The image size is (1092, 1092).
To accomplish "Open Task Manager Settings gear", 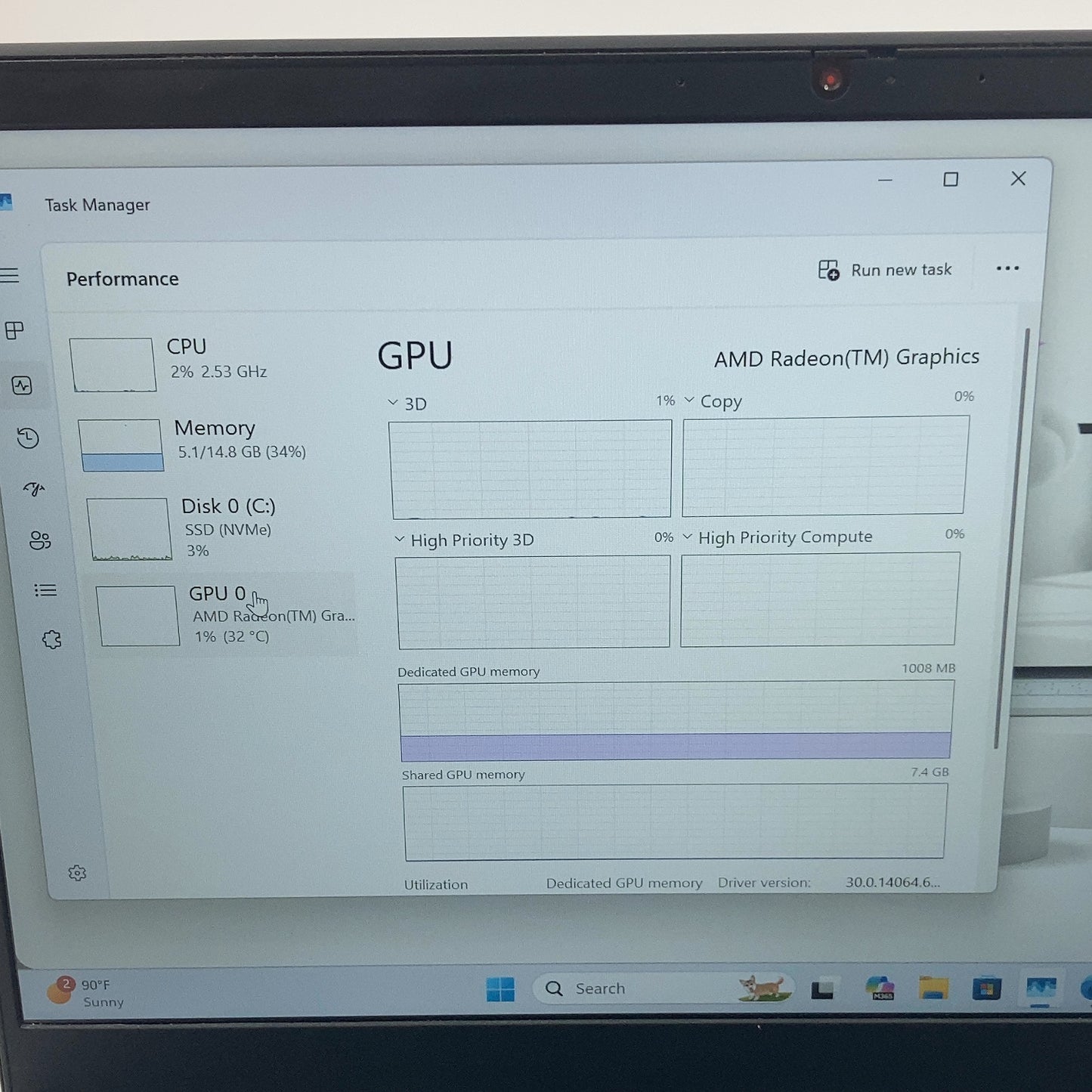I will click(x=77, y=874).
